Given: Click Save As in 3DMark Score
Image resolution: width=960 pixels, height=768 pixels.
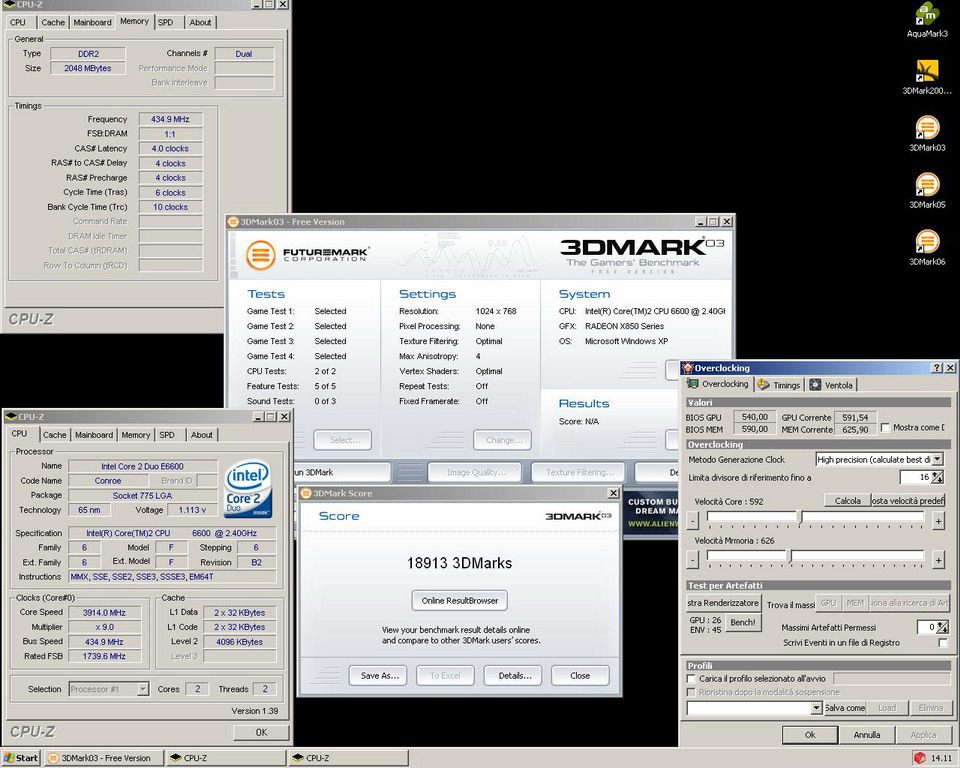Looking at the screenshot, I should (380, 676).
